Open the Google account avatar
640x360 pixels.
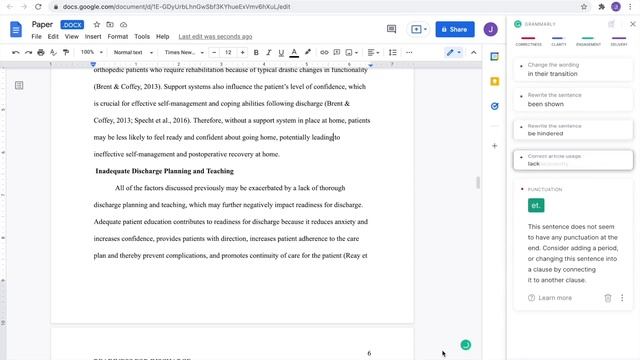pyautogui.click(x=491, y=29)
